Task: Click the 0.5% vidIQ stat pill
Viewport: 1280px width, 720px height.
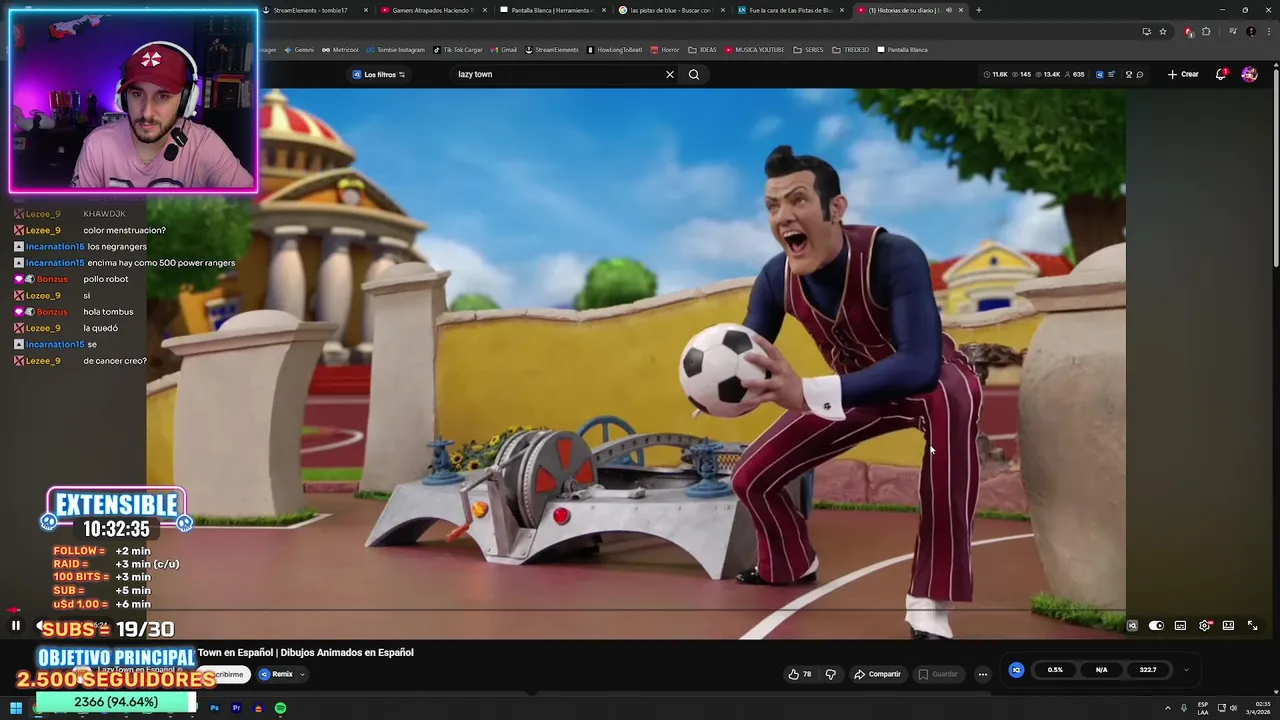Action: pyautogui.click(x=1055, y=670)
